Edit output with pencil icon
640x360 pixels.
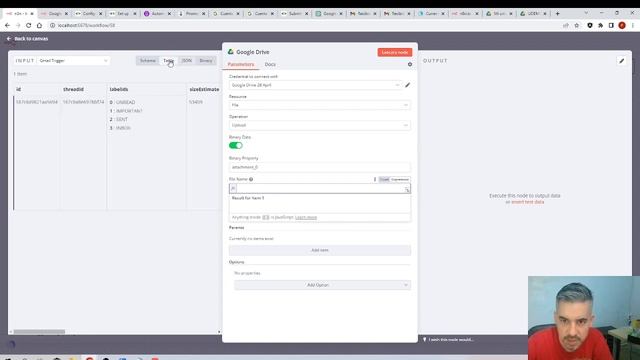(622, 61)
